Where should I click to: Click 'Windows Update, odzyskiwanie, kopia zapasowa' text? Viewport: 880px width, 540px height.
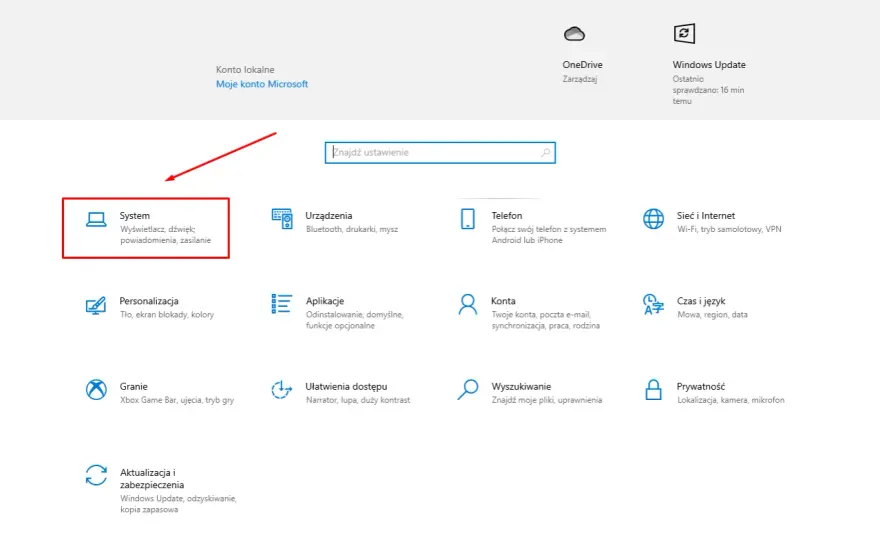click(x=178, y=504)
